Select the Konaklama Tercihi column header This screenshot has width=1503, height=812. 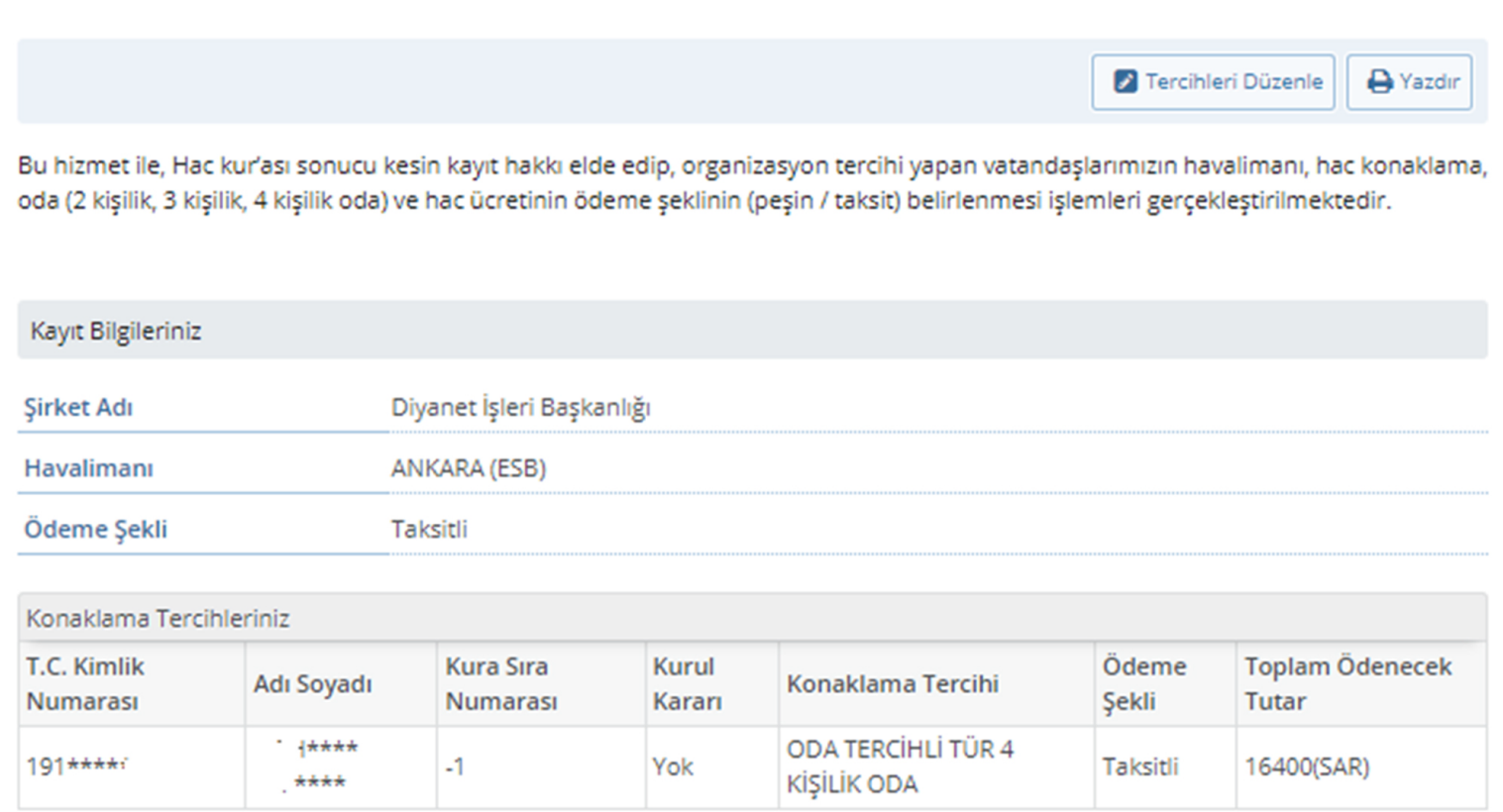point(892,684)
